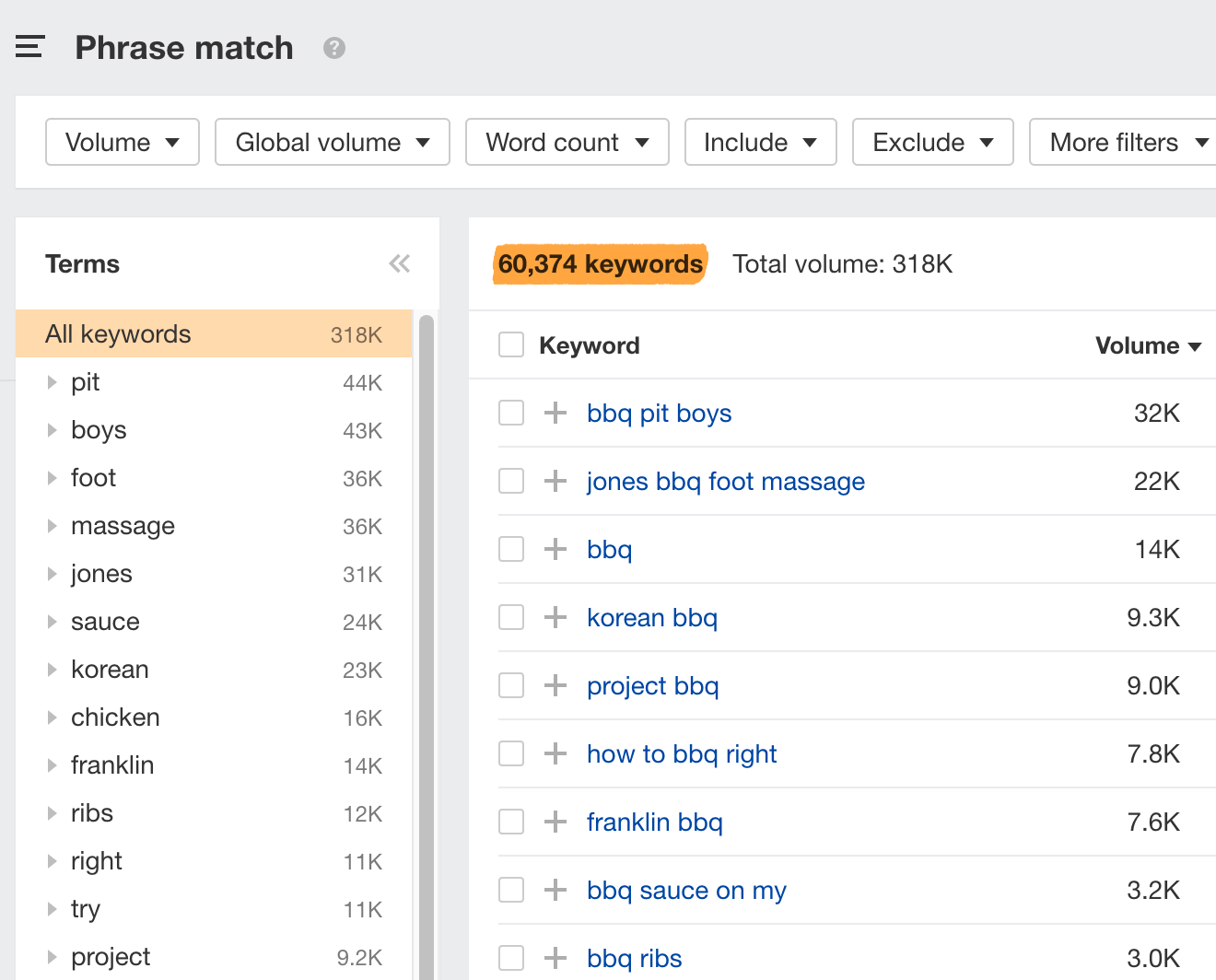Tick the select-all Keyword header checkbox
The image size is (1216, 980).
pos(511,345)
